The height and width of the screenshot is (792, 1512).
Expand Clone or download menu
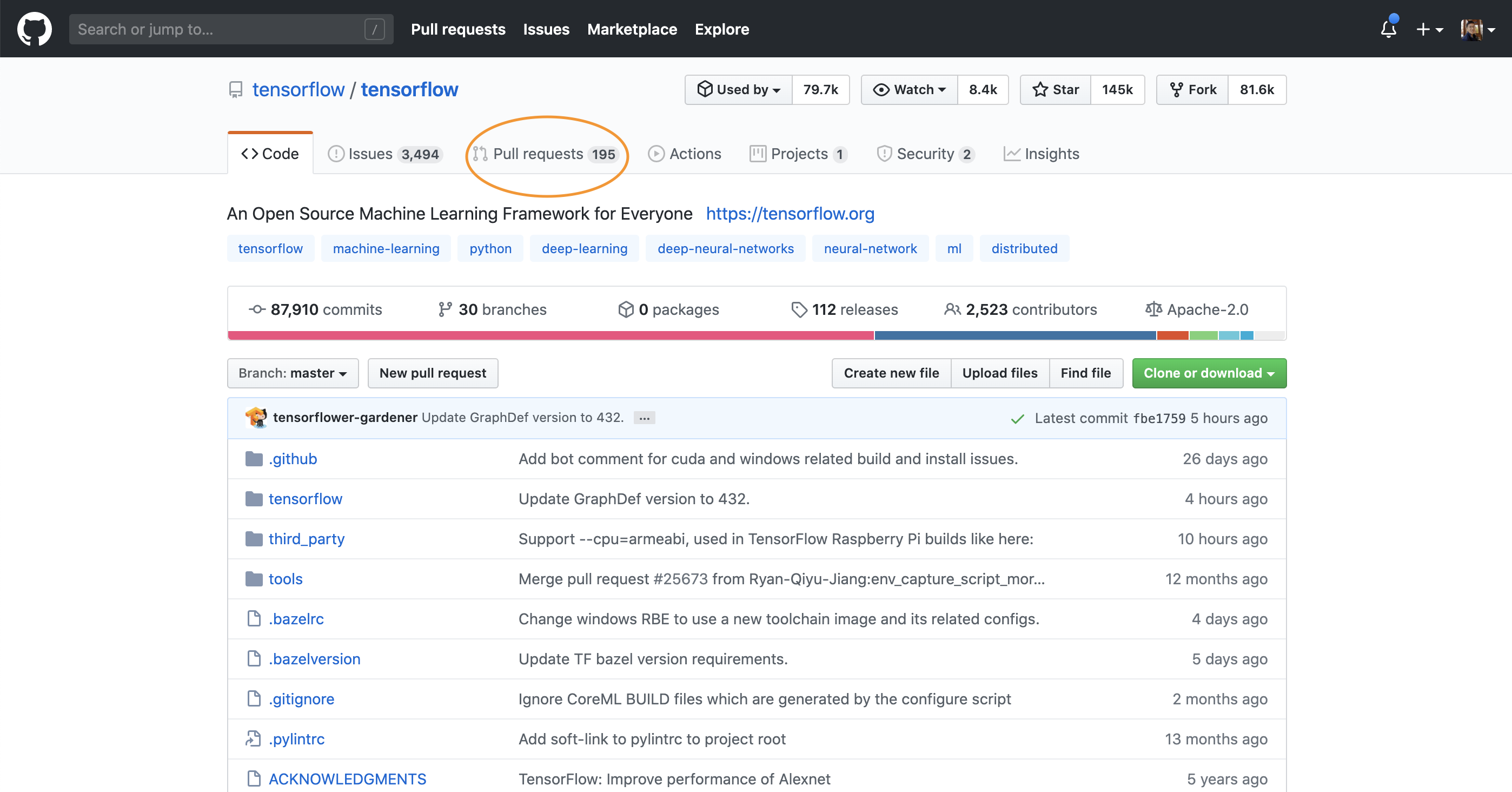click(x=1209, y=373)
